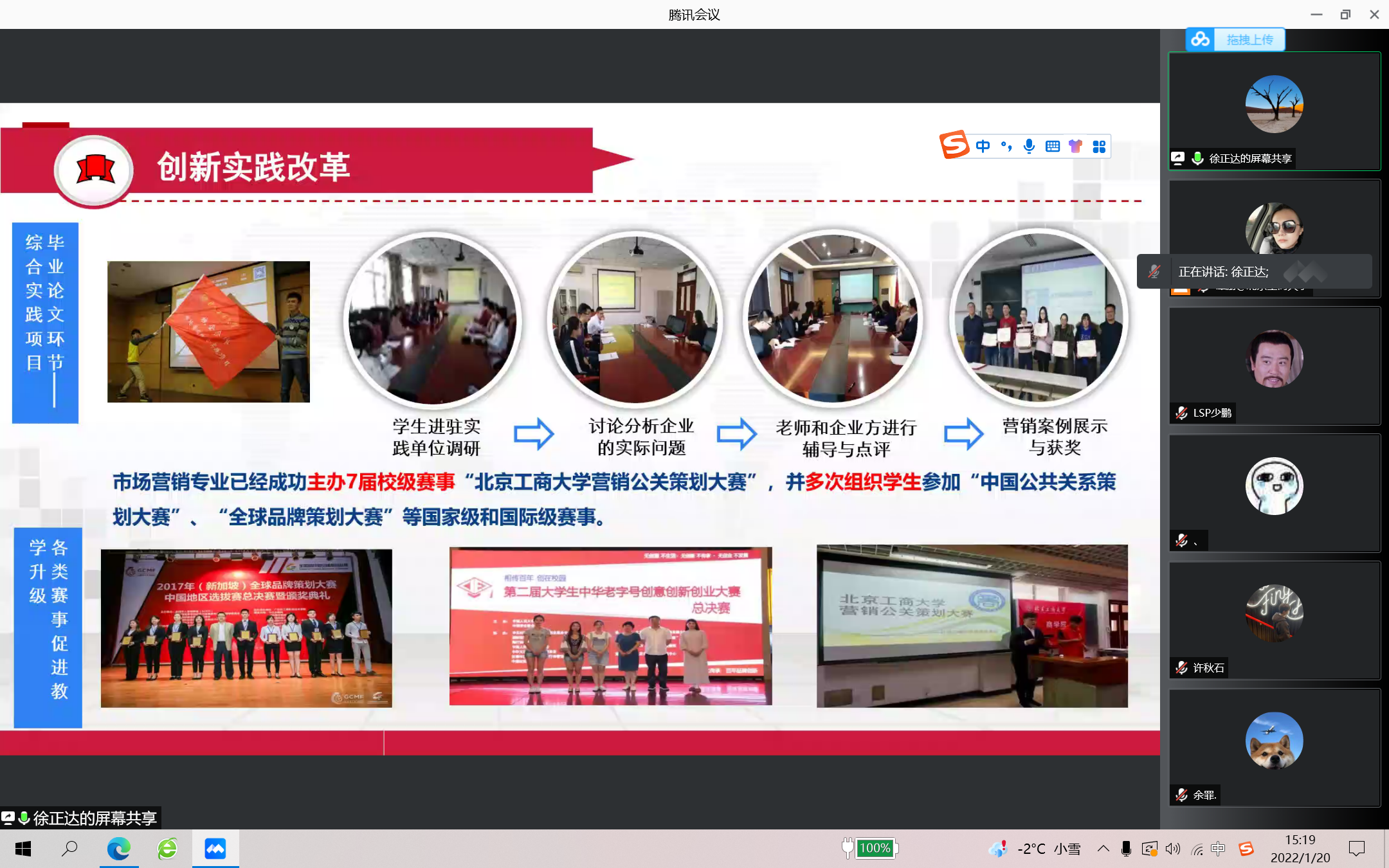The image size is (1389, 868).
Task: Click LSP少鹏 muted microphone icon
Action: pyautogui.click(x=1182, y=413)
